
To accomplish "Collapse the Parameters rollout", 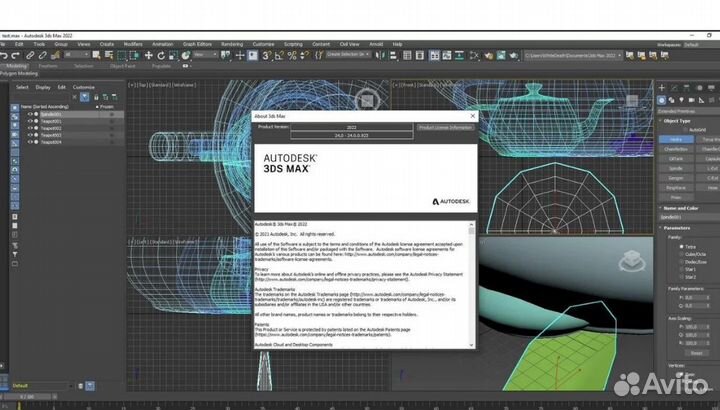I will click(x=676, y=228).
